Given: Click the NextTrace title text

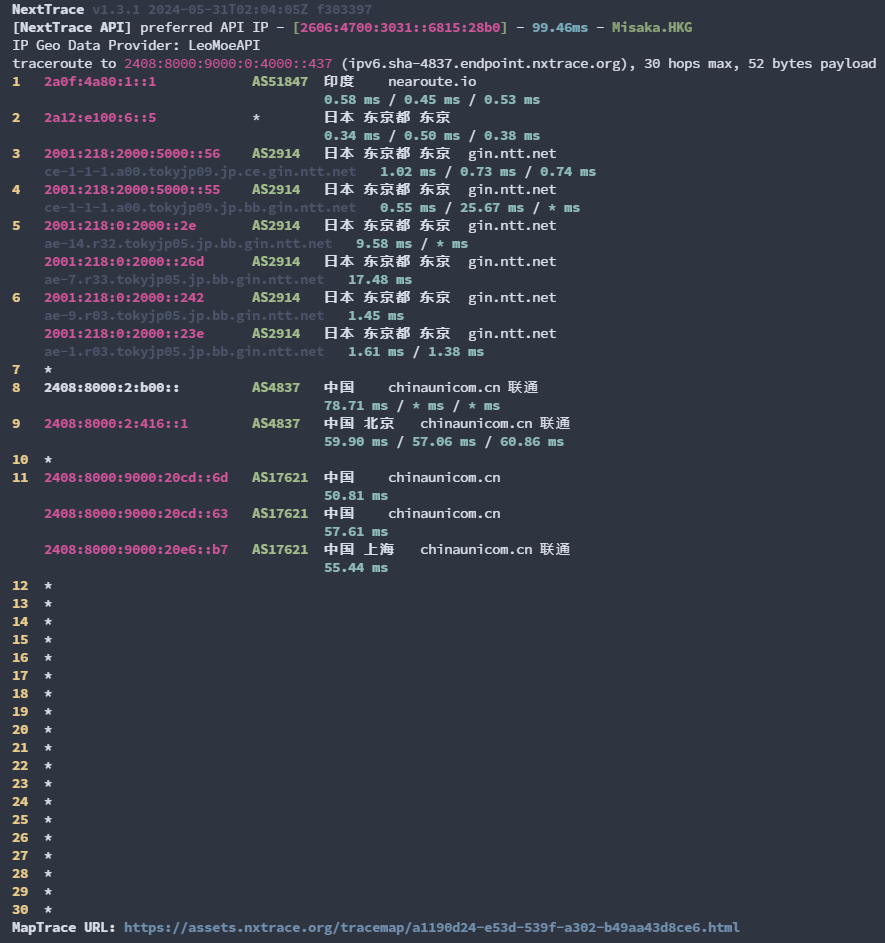Looking at the screenshot, I should 48,10.
